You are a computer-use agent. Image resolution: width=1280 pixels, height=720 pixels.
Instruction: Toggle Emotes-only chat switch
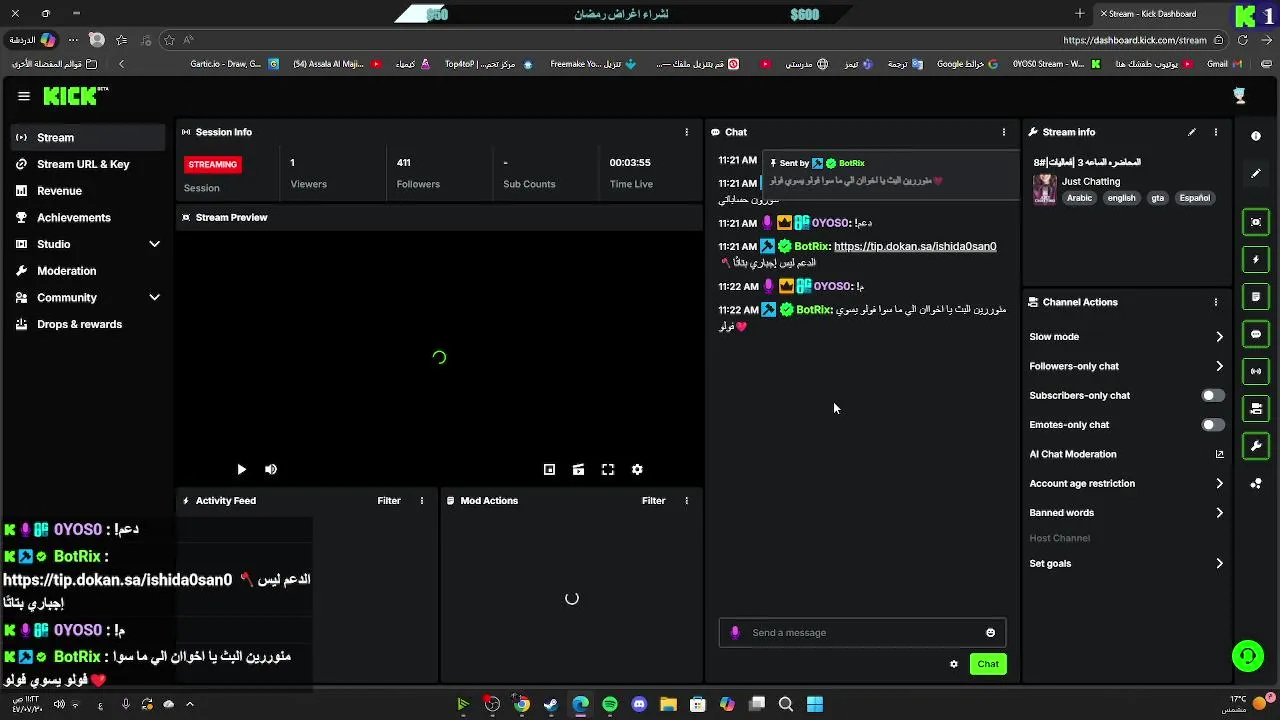click(x=1212, y=425)
